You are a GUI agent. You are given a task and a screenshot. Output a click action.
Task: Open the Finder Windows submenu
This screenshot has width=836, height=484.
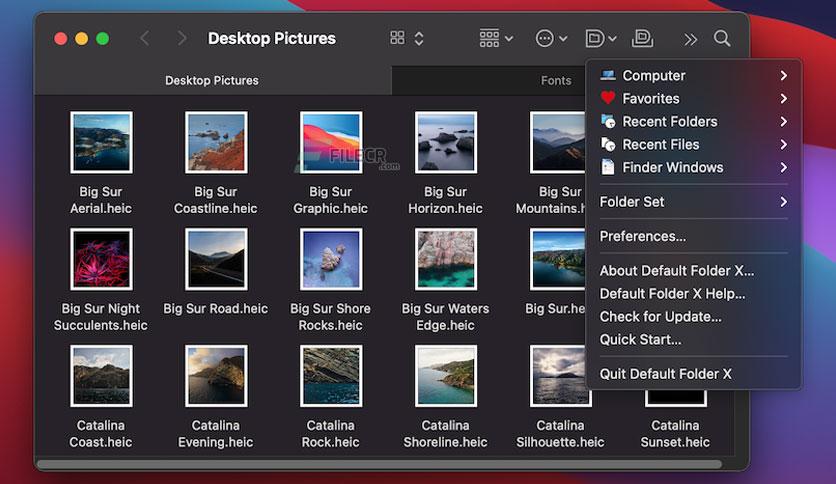point(693,167)
